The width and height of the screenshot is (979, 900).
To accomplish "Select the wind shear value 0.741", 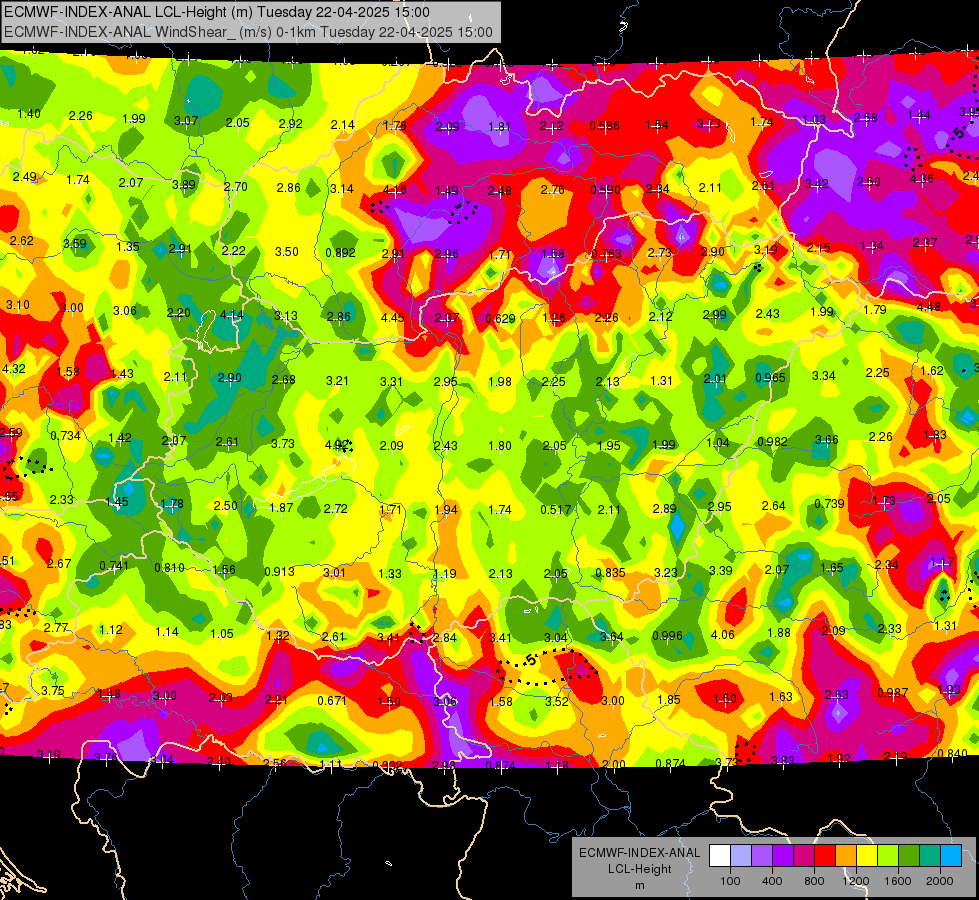I will [x=114, y=566].
